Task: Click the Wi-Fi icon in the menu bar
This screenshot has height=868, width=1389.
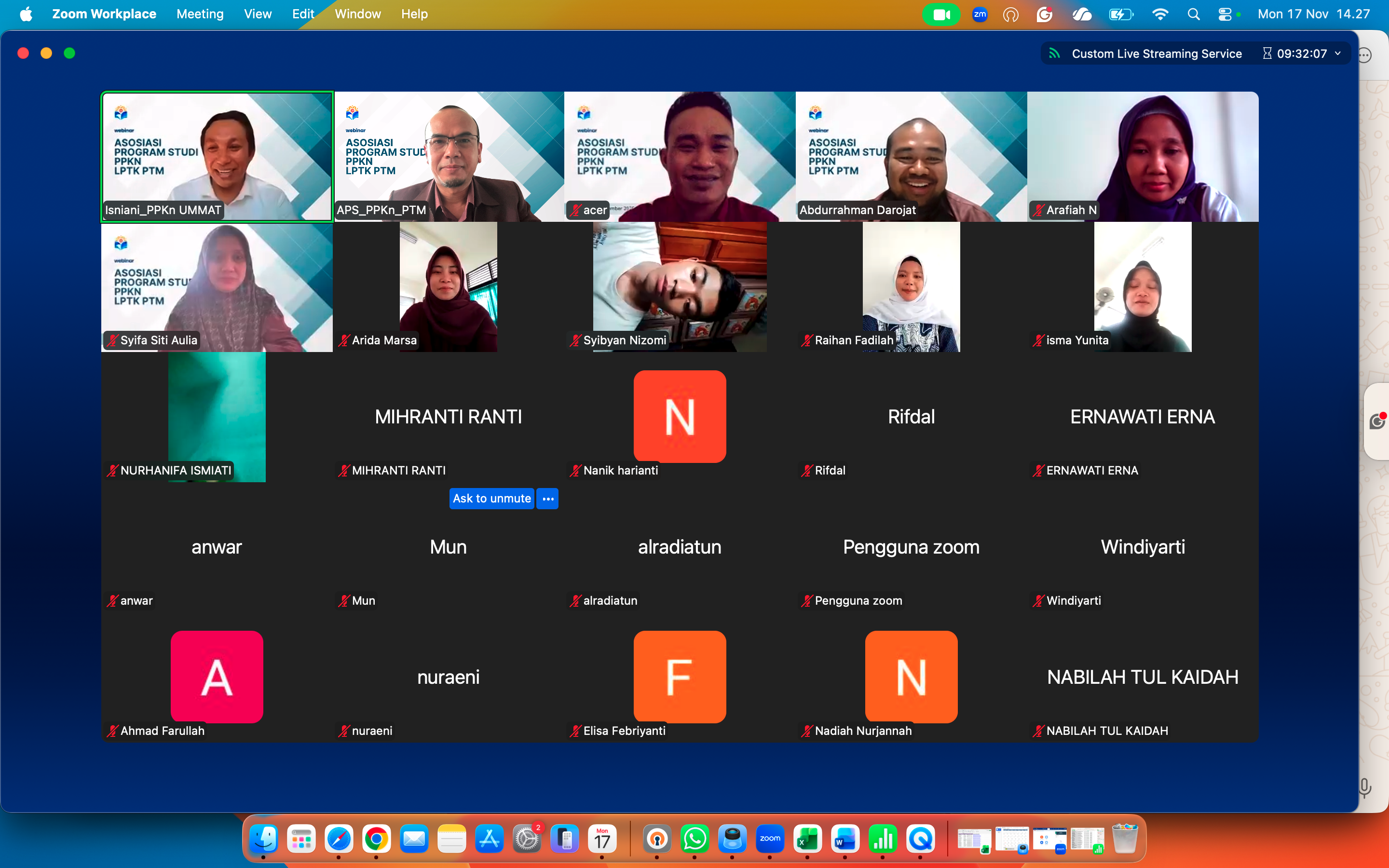Action: point(1160,14)
